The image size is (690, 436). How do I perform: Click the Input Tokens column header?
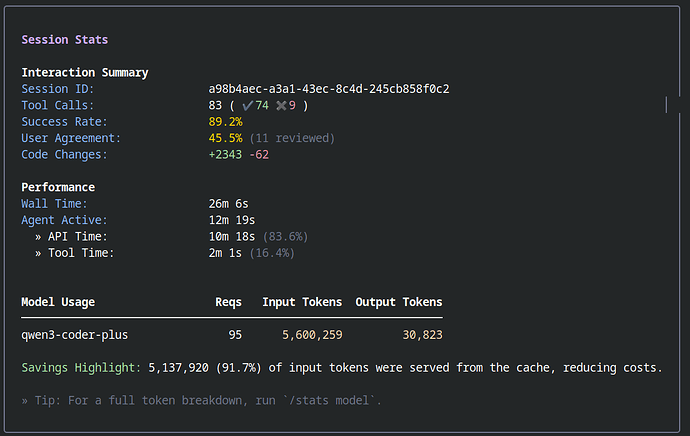point(302,302)
